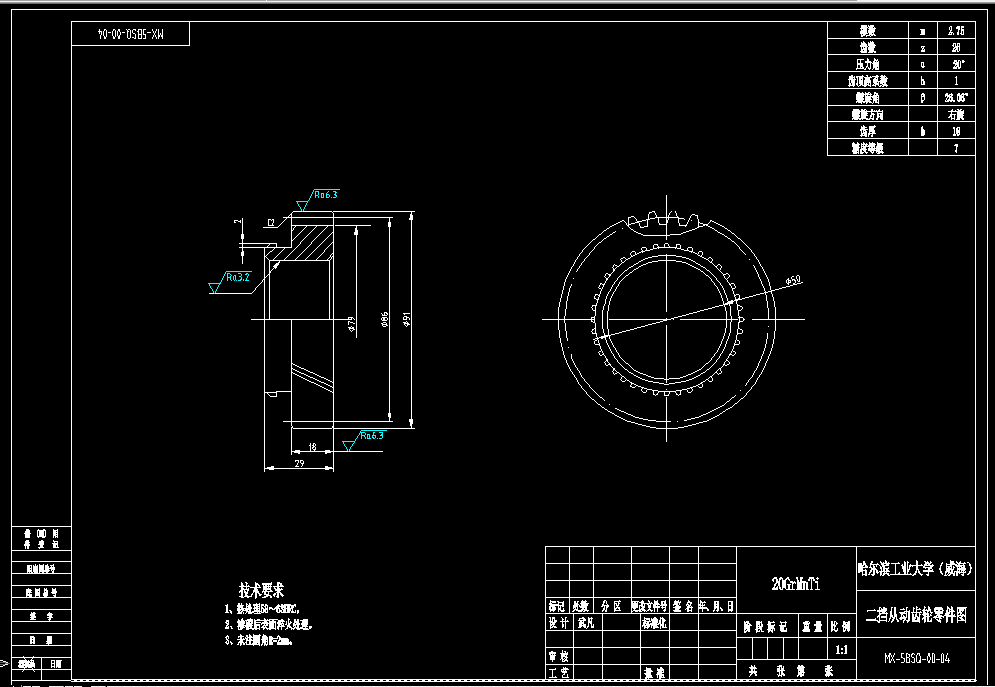
Task: Select the 比例 label in the title block
Action: pyautogui.click(x=841, y=627)
